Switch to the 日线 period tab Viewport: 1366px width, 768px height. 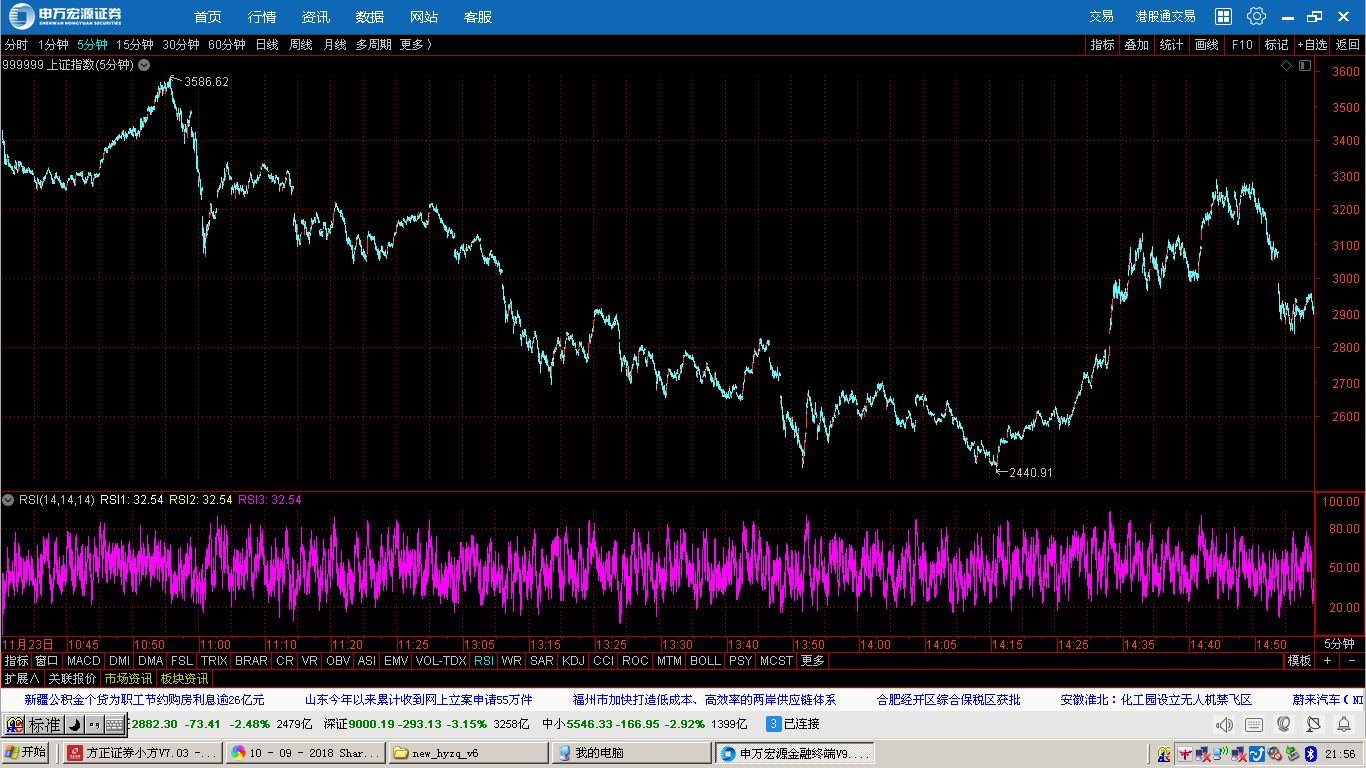(267, 45)
